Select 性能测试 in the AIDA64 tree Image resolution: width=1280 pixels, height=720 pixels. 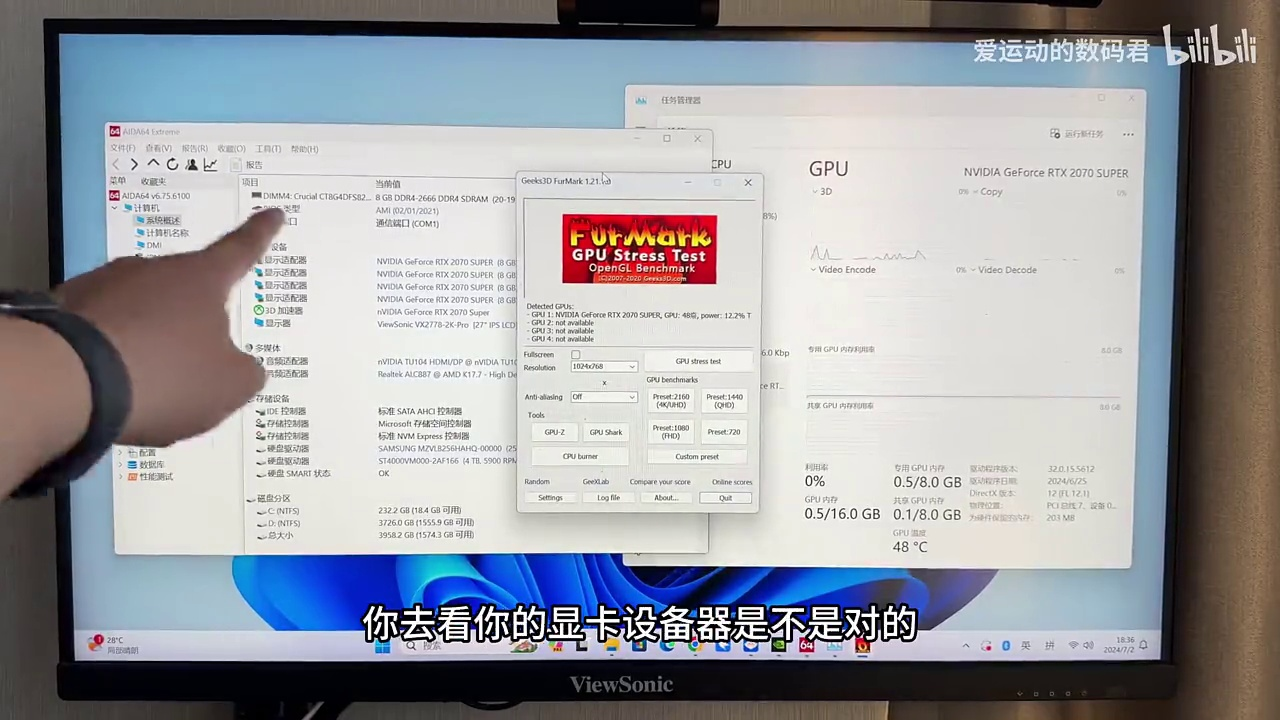(150, 477)
